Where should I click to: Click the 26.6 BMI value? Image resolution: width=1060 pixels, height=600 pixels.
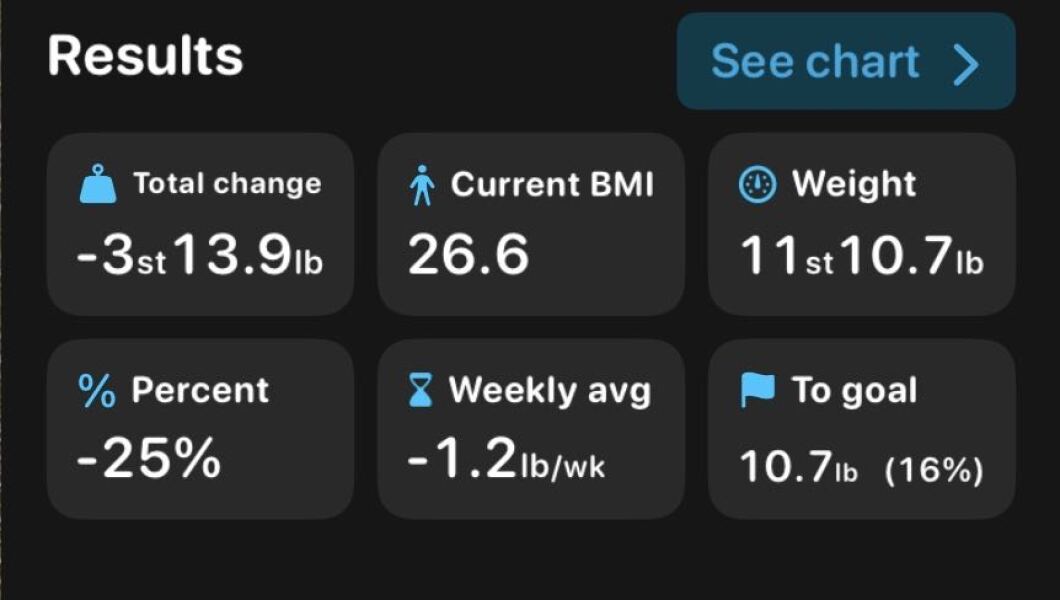pos(468,257)
